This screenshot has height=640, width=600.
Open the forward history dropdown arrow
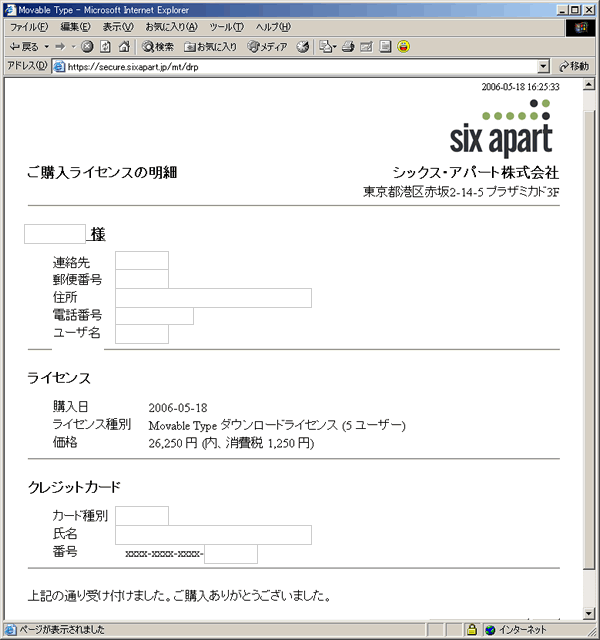coord(73,47)
